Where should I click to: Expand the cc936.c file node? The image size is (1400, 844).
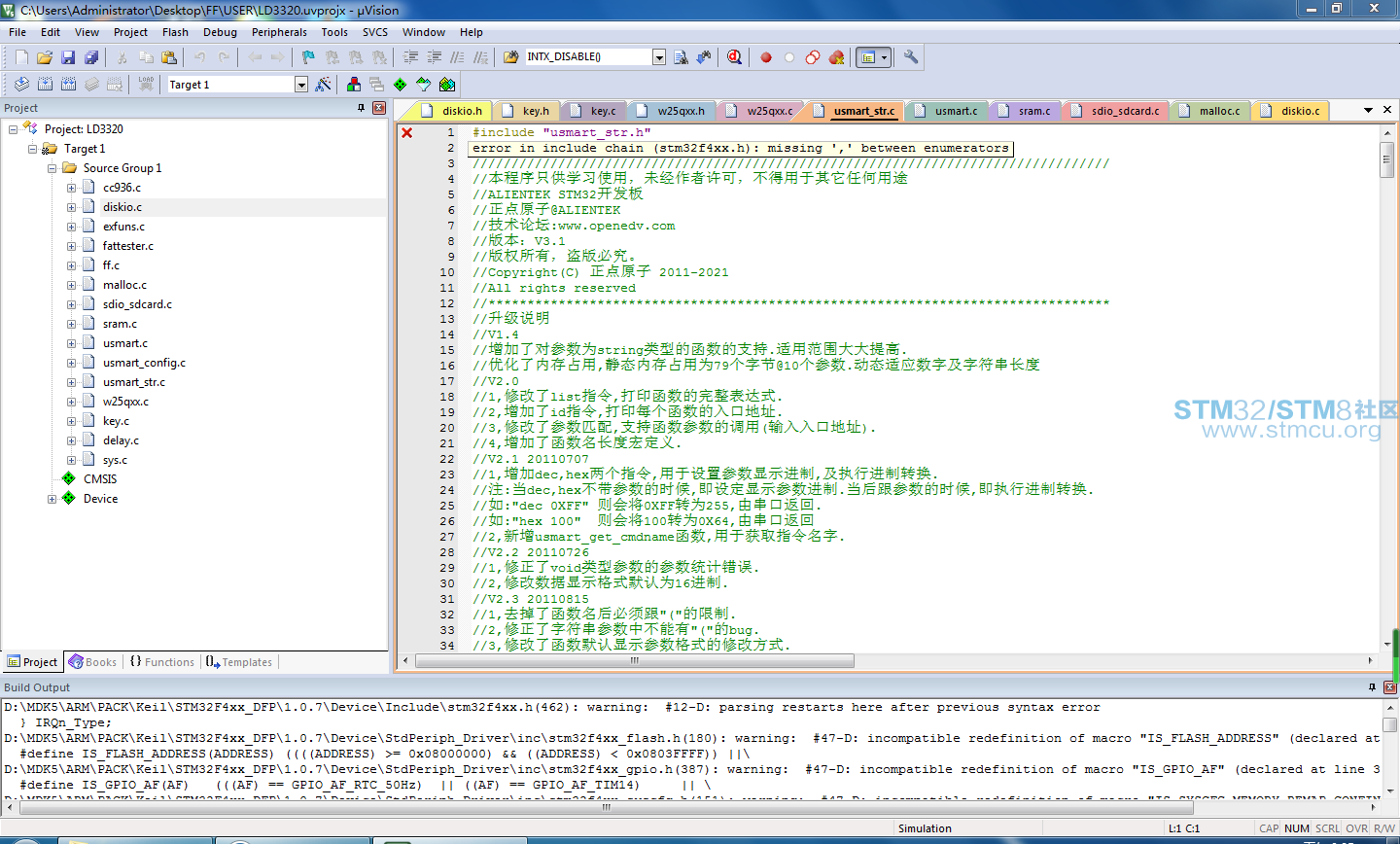[71, 188]
